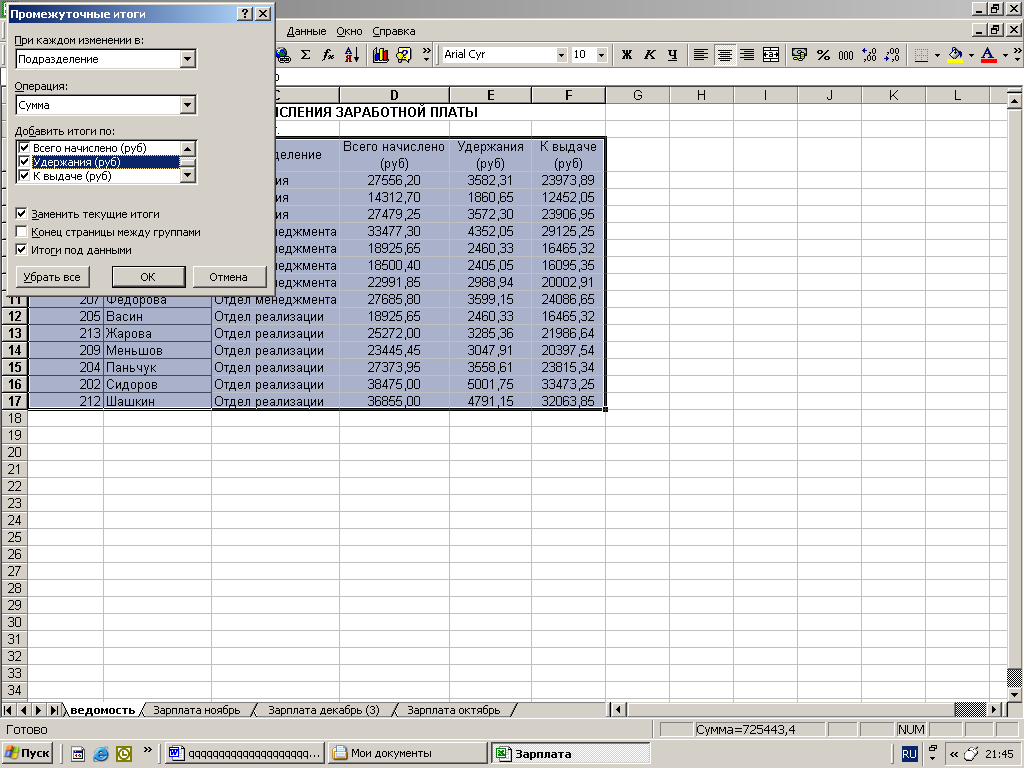Open Borders dropdown arrow
The width and height of the screenshot is (1024, 768).
937,55
